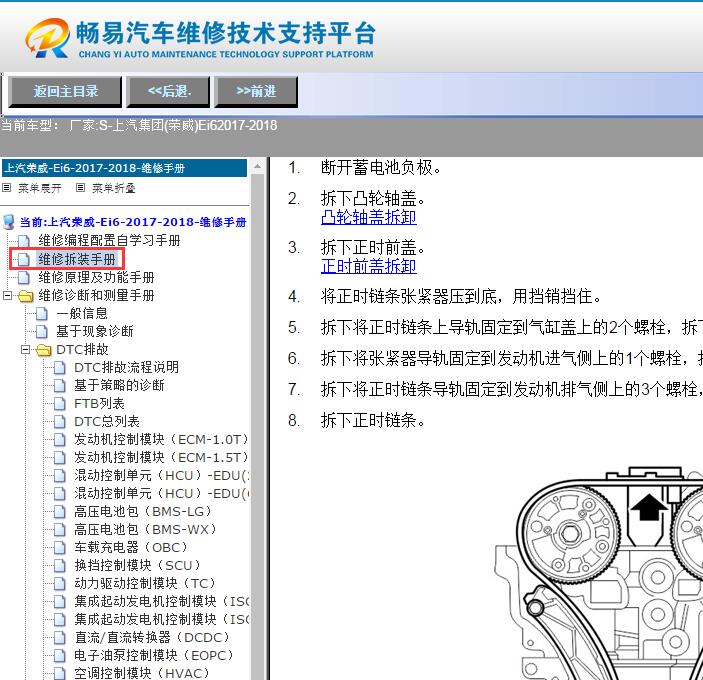Click page icon beside BMS-LG entry
This screenshot has height=680, width=703.
tap(59, 512)
